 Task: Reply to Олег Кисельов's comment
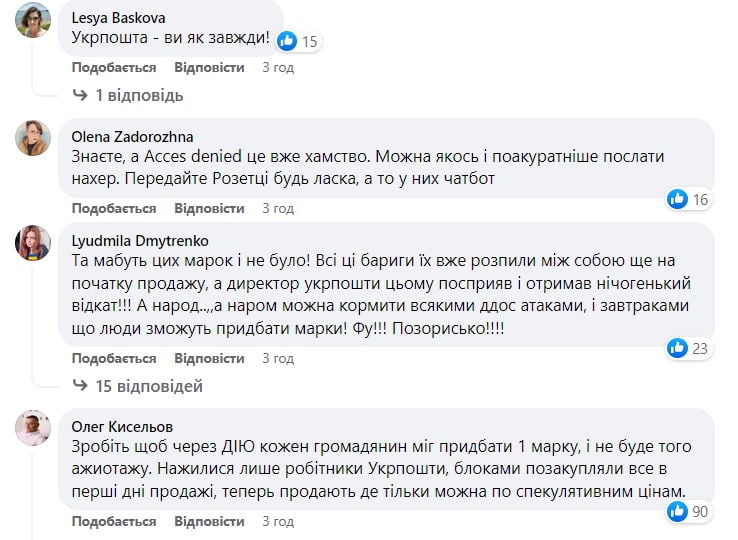[x=209, y=521]
